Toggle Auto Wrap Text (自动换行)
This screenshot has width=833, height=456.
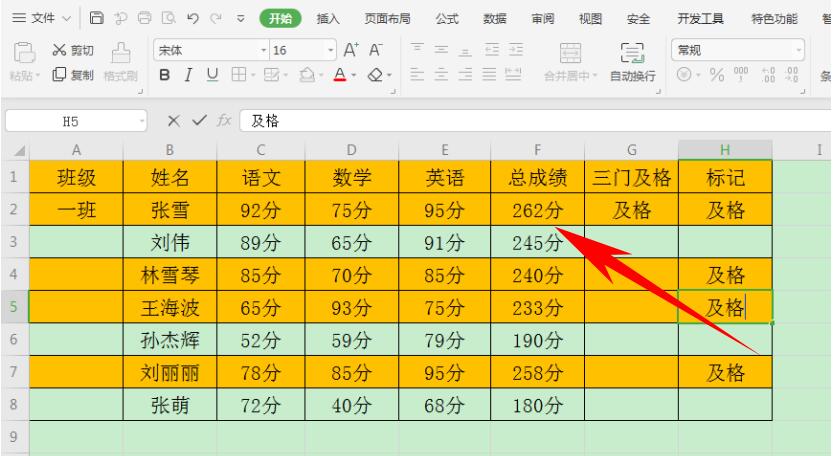[x=632, y=62]
